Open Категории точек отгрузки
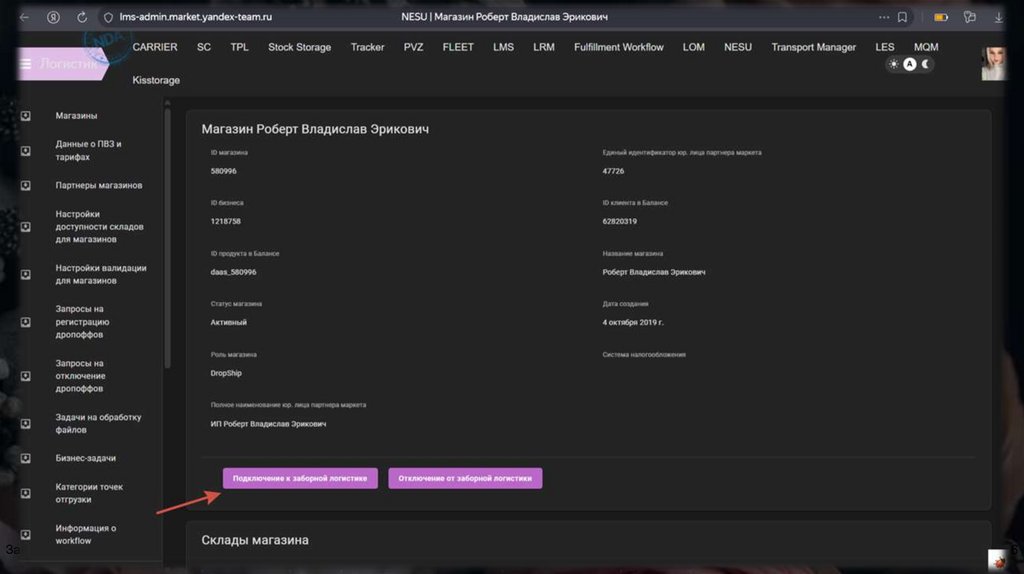The height and width of the screenshot is (574, 1024). 89,493
